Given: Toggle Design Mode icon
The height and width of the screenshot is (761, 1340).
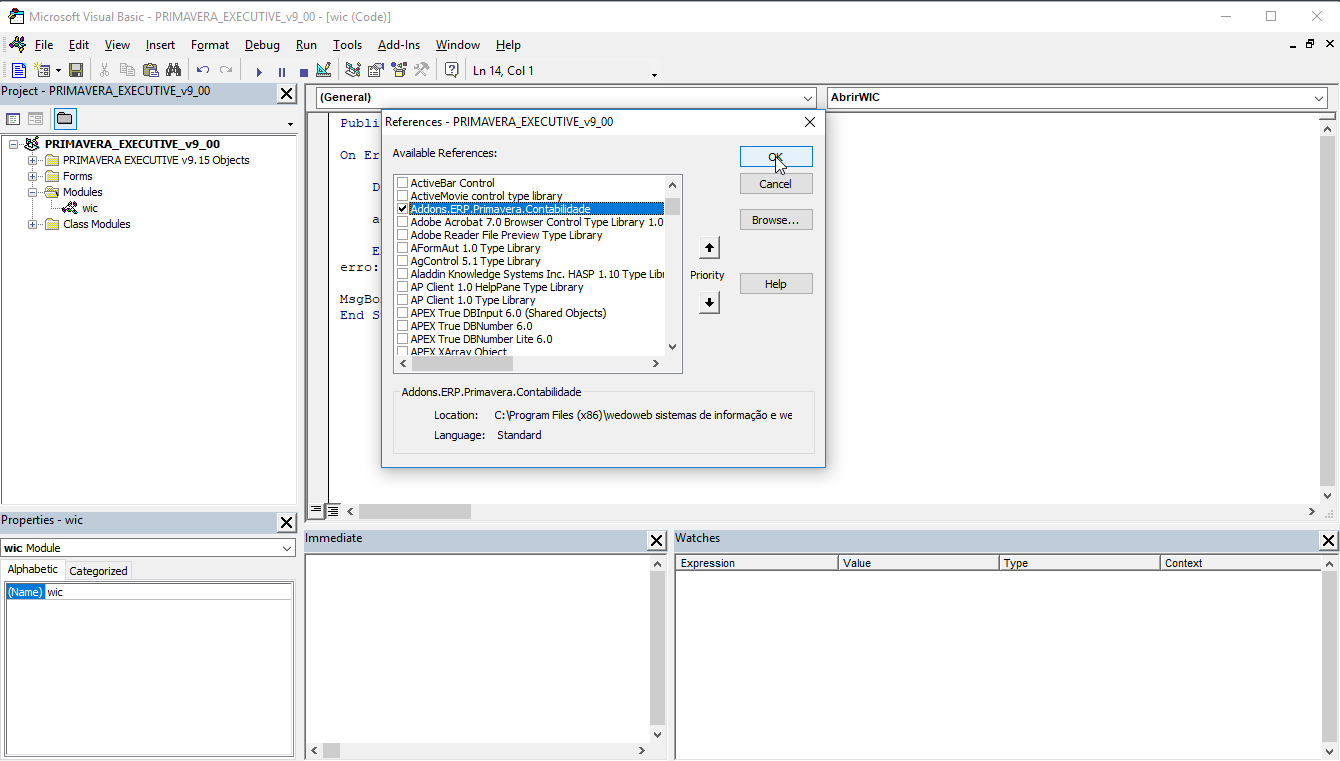Looking at the screenshot, I should coord(323,70).
